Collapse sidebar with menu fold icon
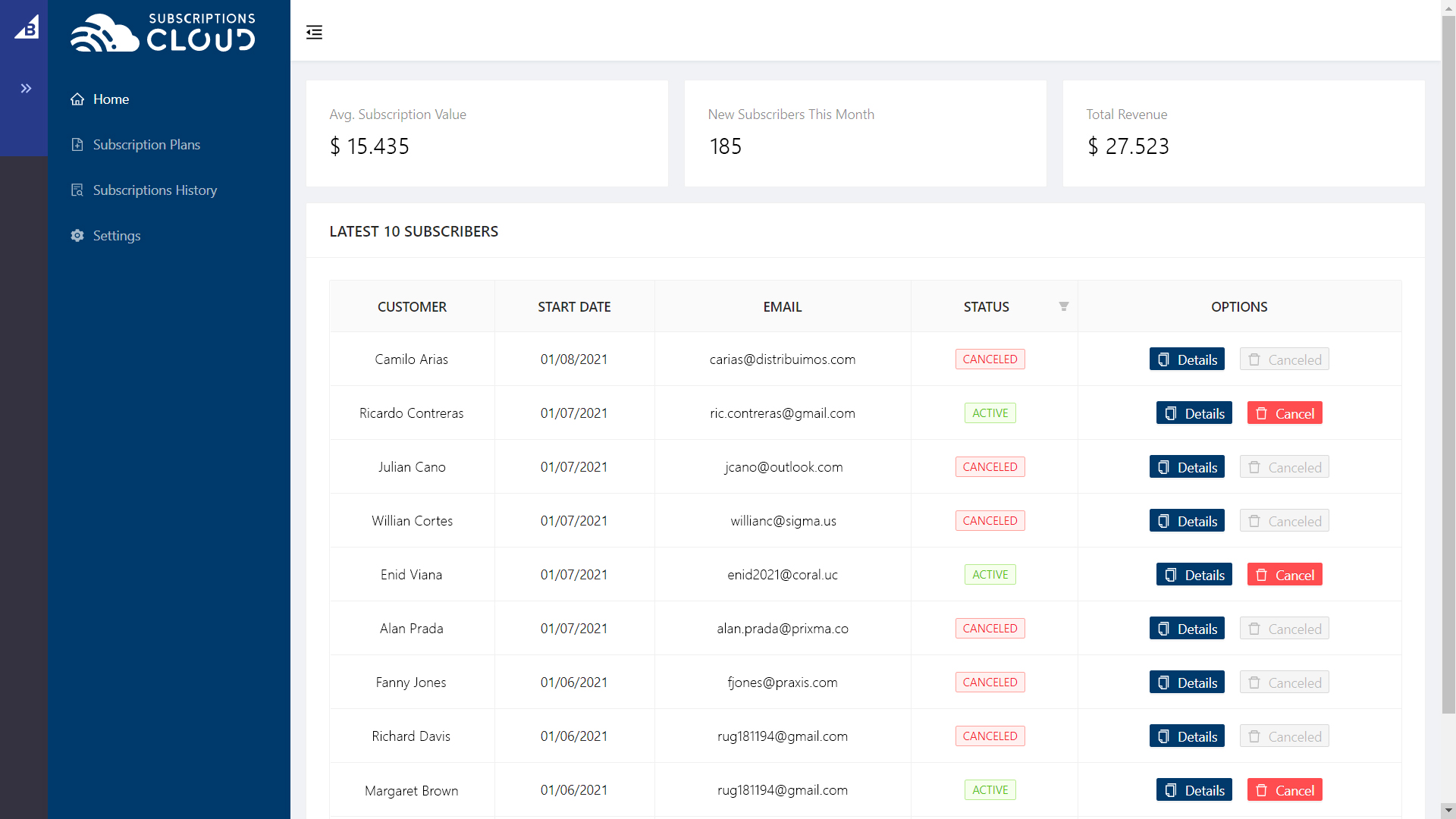1456x819 pixels. (314, 32)
